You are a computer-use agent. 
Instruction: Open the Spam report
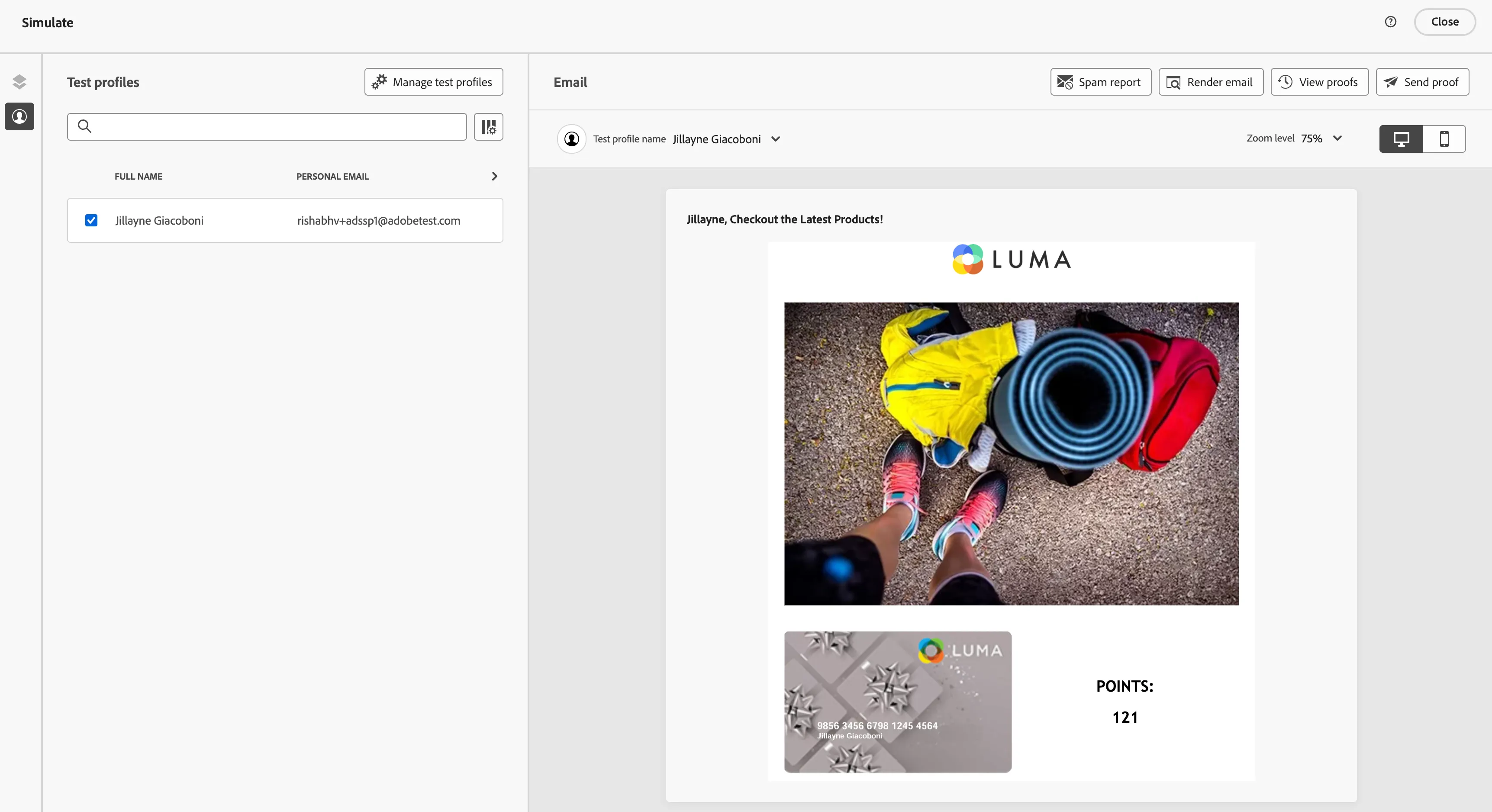click(x=1100, y=82)
